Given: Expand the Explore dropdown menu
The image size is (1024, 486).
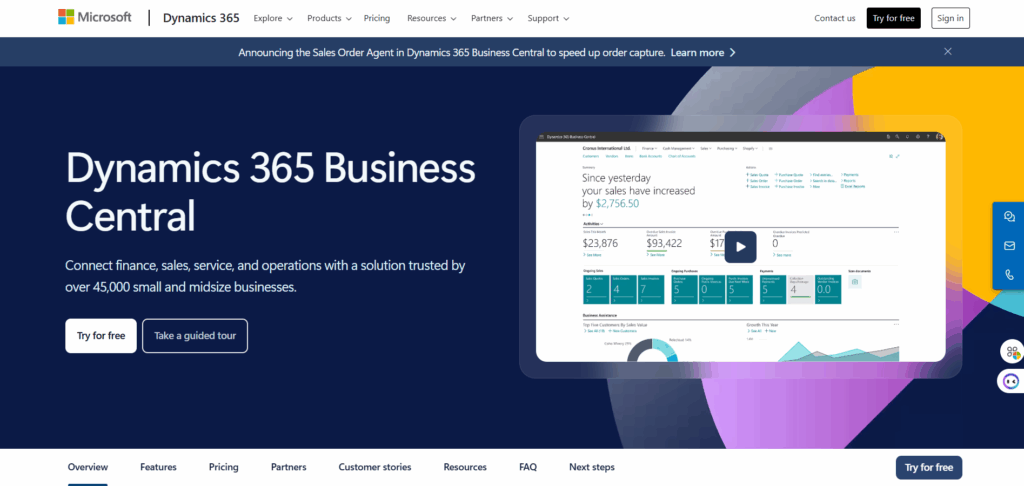Looking at the screenshot, I should pos(273,18).
